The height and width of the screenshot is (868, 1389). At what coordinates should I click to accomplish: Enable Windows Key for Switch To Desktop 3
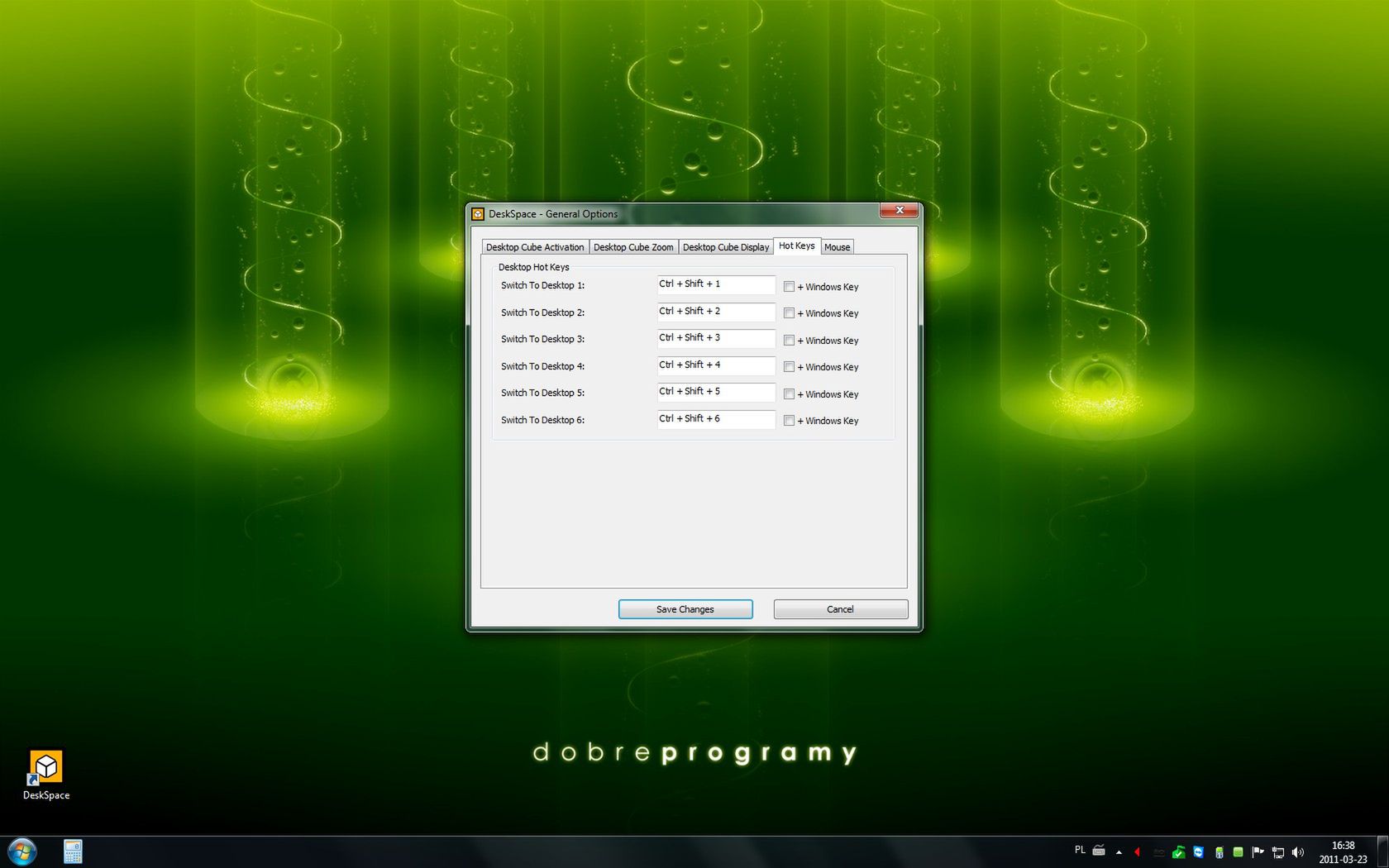coord(789,341)
